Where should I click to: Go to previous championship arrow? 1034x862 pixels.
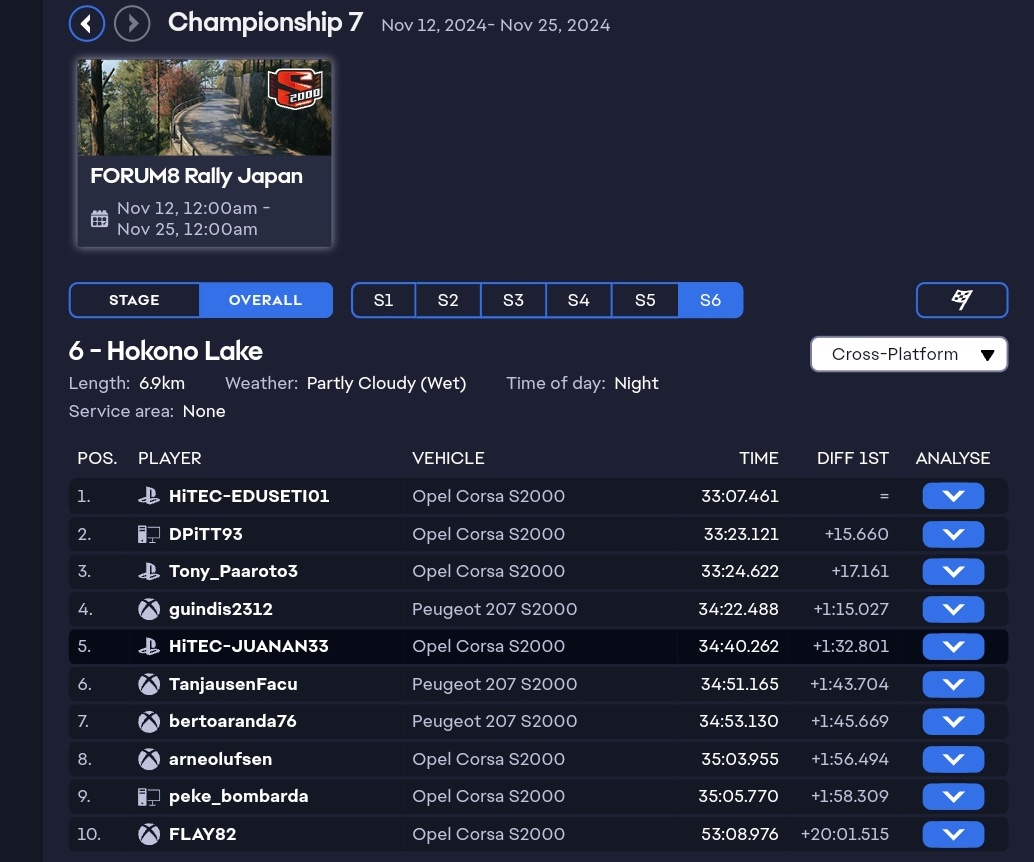coord(86,24)
